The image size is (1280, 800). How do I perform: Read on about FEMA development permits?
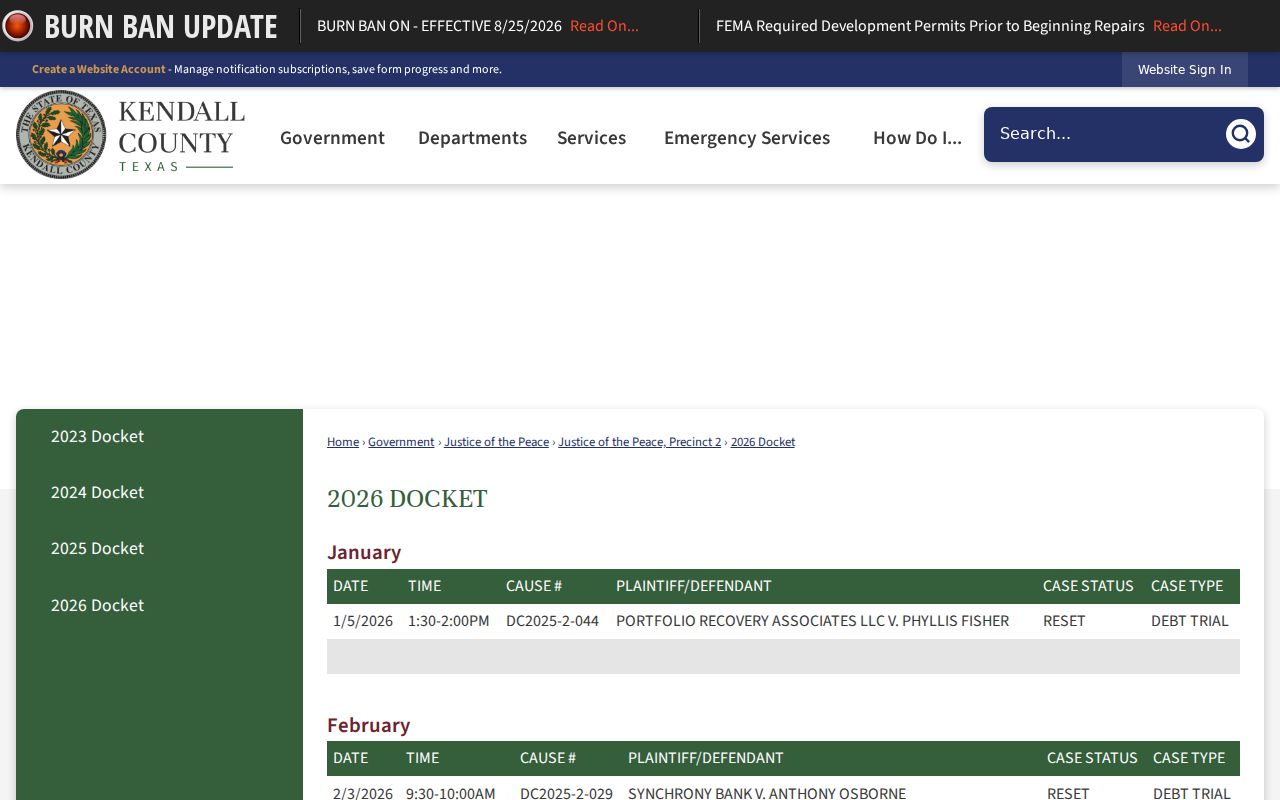[x=1187, y=26]
